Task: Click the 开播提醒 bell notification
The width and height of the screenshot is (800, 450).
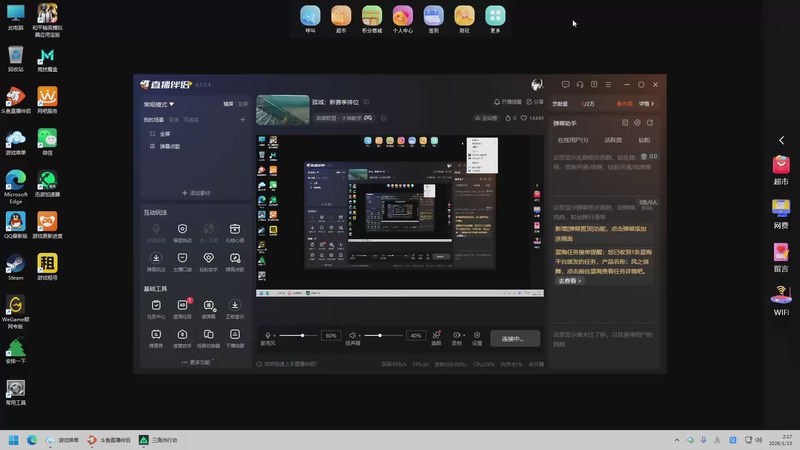Action: [508, 102]
